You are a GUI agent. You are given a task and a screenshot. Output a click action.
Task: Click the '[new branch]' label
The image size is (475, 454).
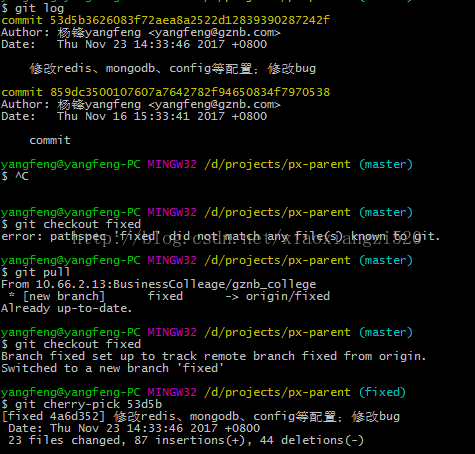(x=64, y=296)
